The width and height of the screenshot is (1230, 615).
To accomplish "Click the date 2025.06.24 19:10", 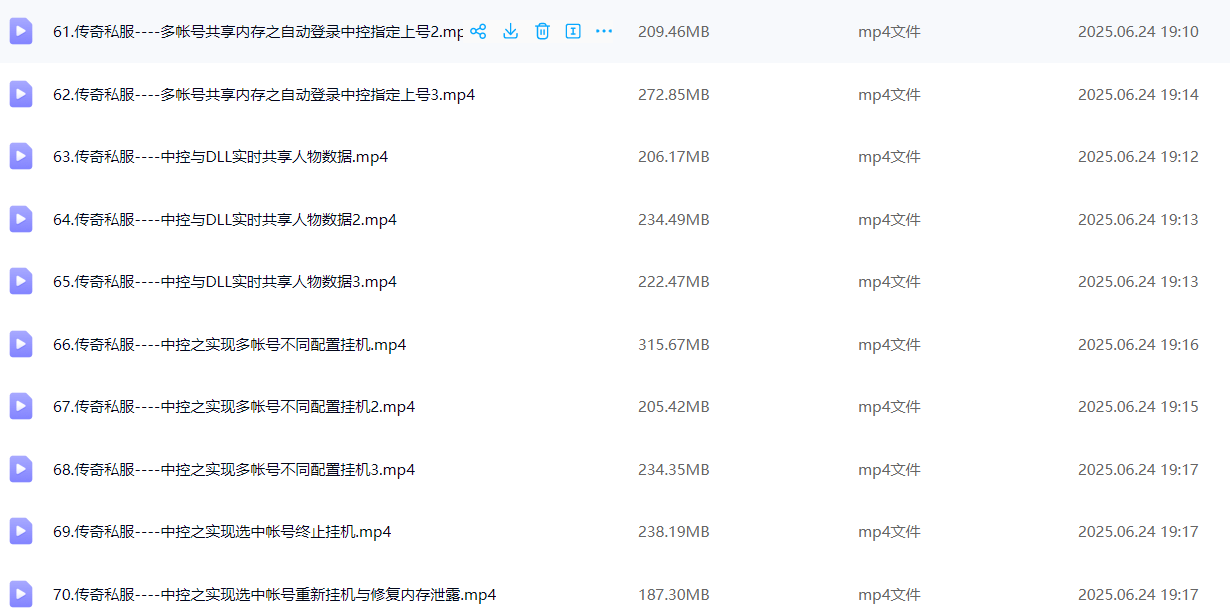I will click(1138, 32).
